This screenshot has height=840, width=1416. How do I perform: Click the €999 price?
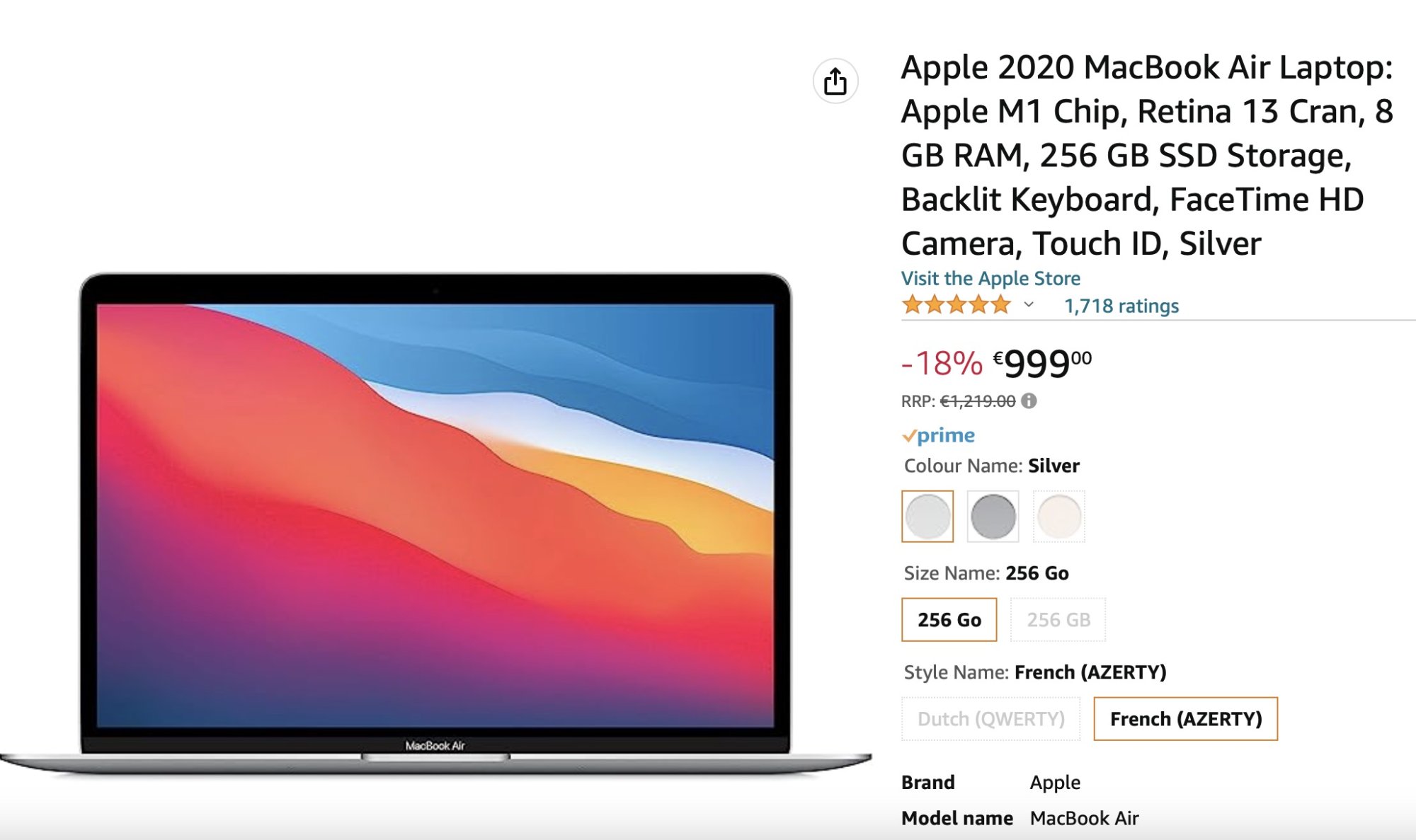coord(1042,364)
